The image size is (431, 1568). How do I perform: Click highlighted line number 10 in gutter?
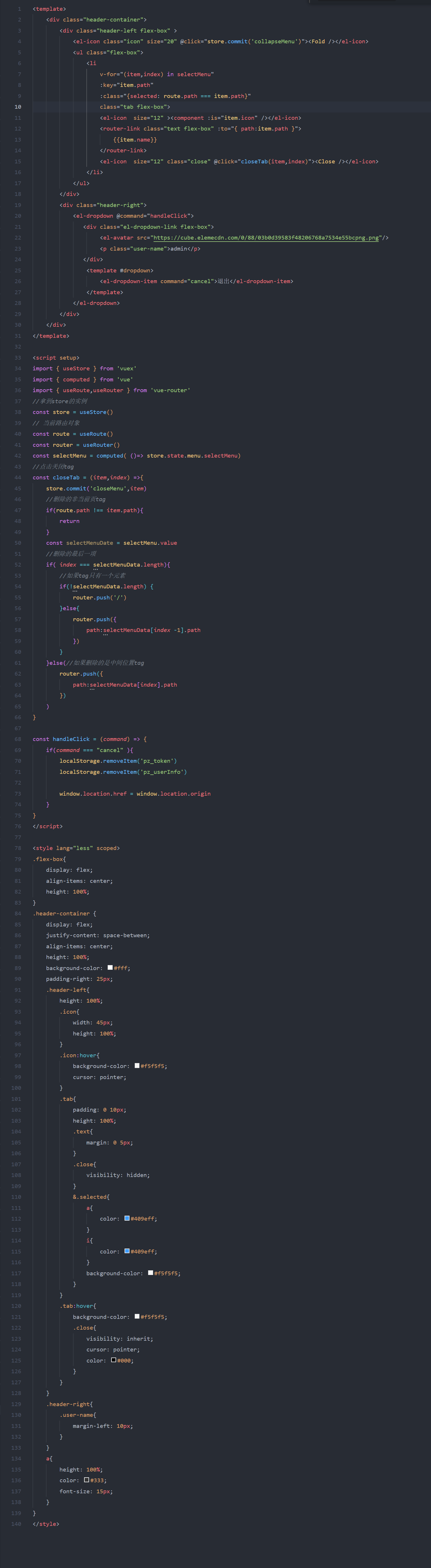coord(18,107)
